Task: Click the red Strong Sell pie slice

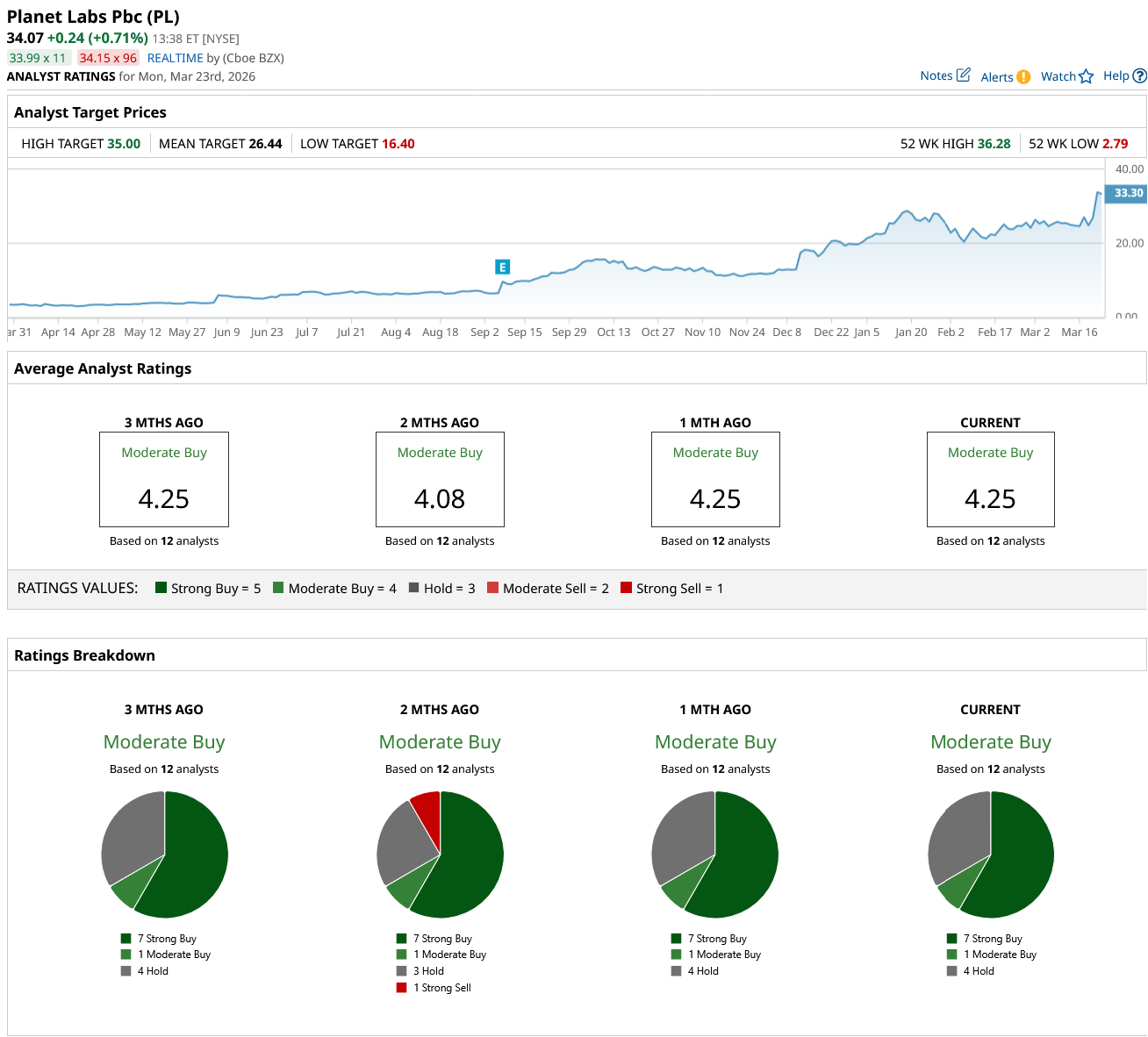Action: pyautogui.click(x=427, y=812)
